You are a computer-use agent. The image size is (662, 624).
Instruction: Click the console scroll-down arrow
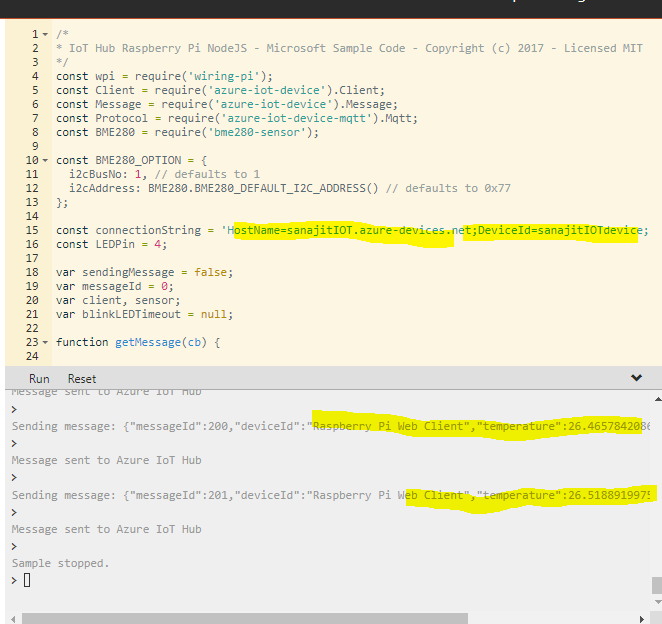click(x=657, y=602)
